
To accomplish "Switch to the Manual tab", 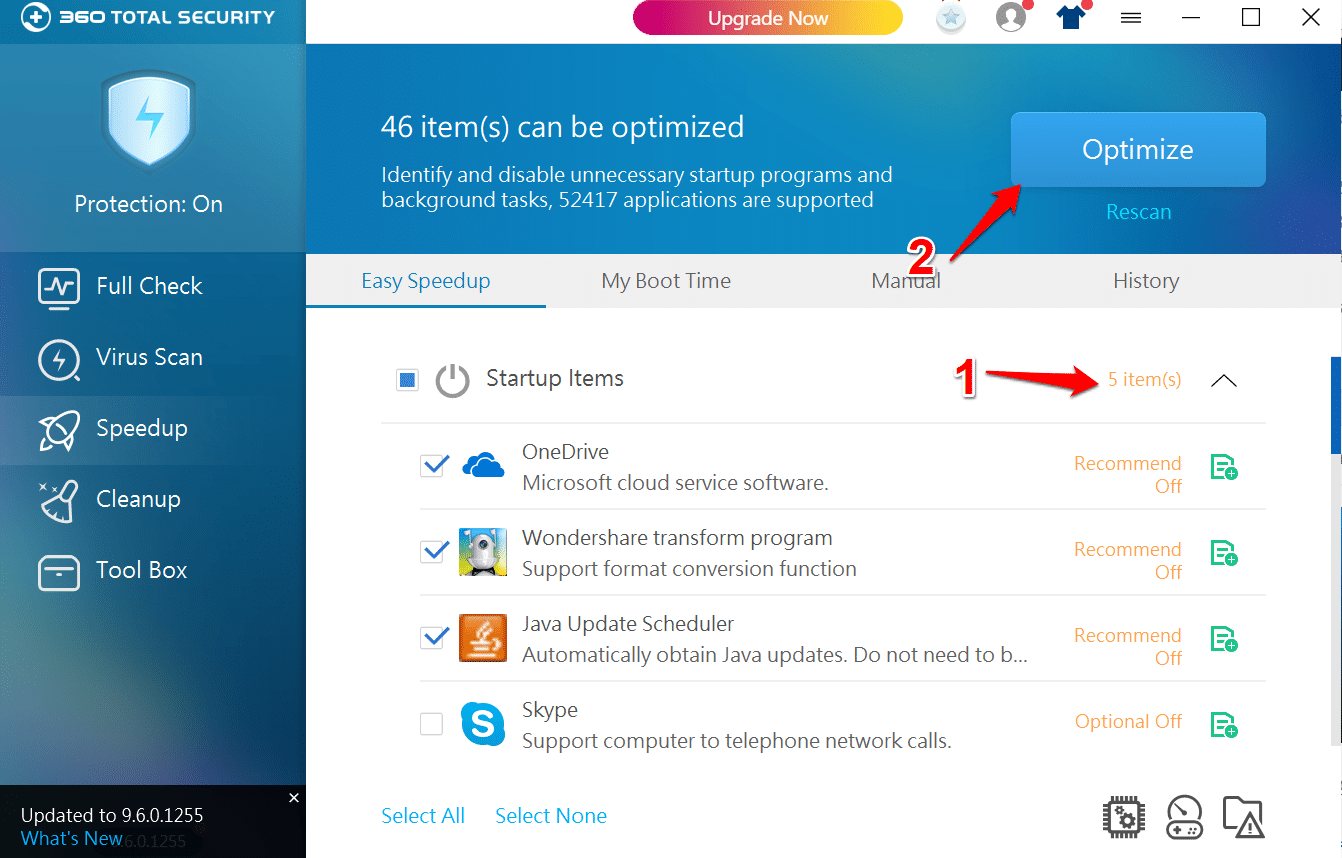I will [x=906, y=281].
